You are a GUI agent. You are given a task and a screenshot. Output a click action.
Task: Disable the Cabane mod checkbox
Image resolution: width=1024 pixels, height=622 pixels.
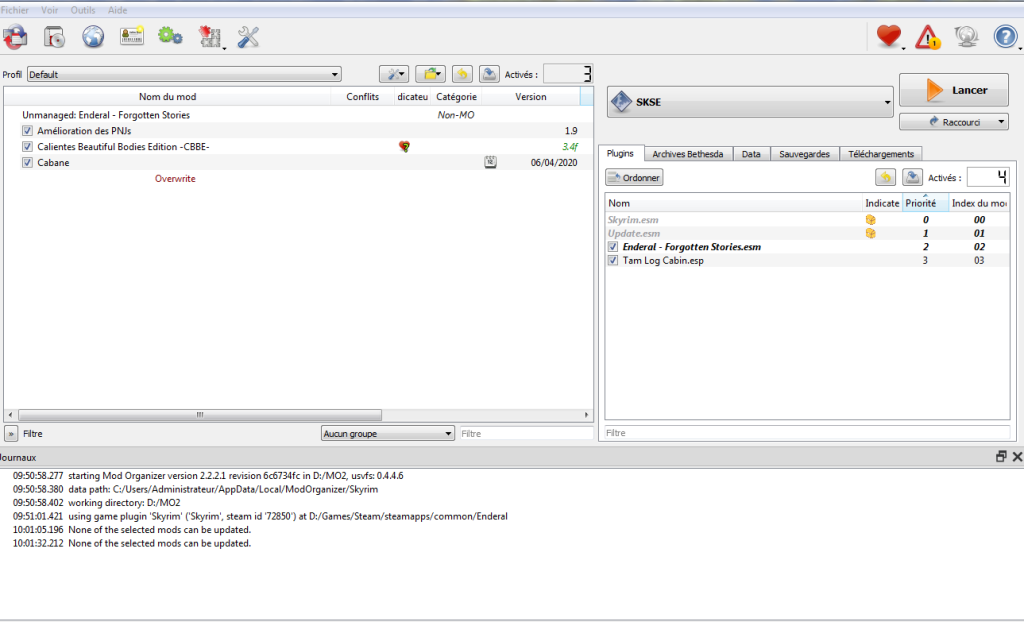click(27, 162)
